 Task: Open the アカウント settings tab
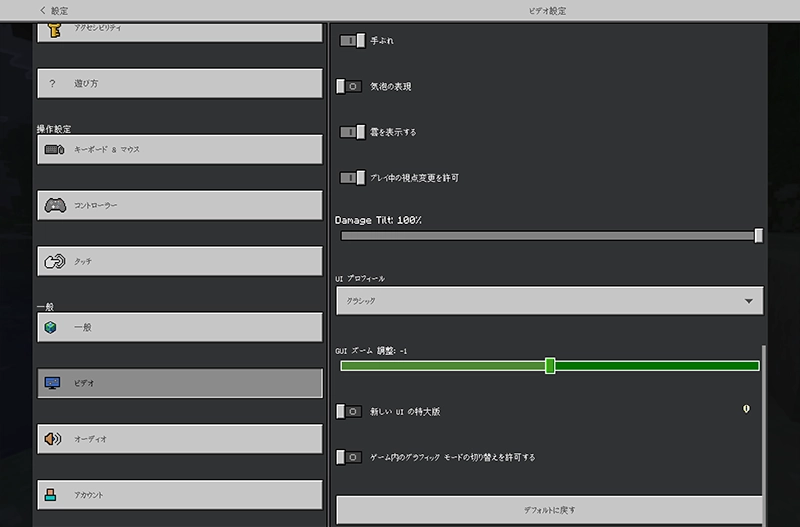(x=180, y=495)
